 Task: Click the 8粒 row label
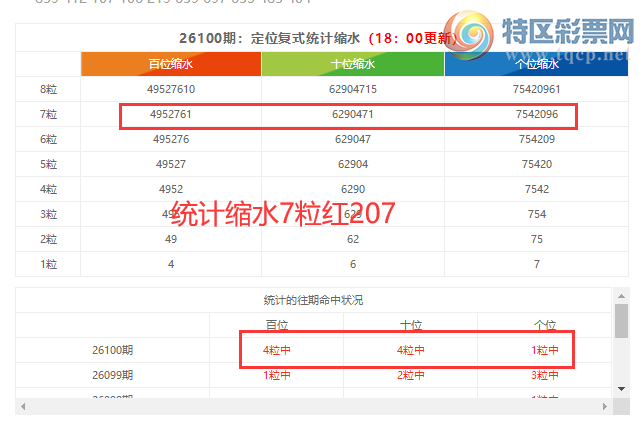tap(49, 90)
